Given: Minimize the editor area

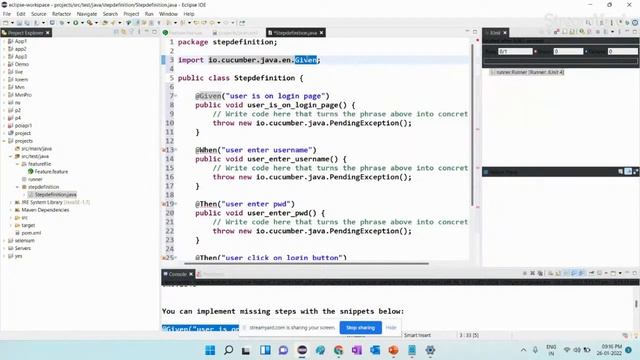Looking at the screenshot, I should pyautogui.click(x=467, y=32).
